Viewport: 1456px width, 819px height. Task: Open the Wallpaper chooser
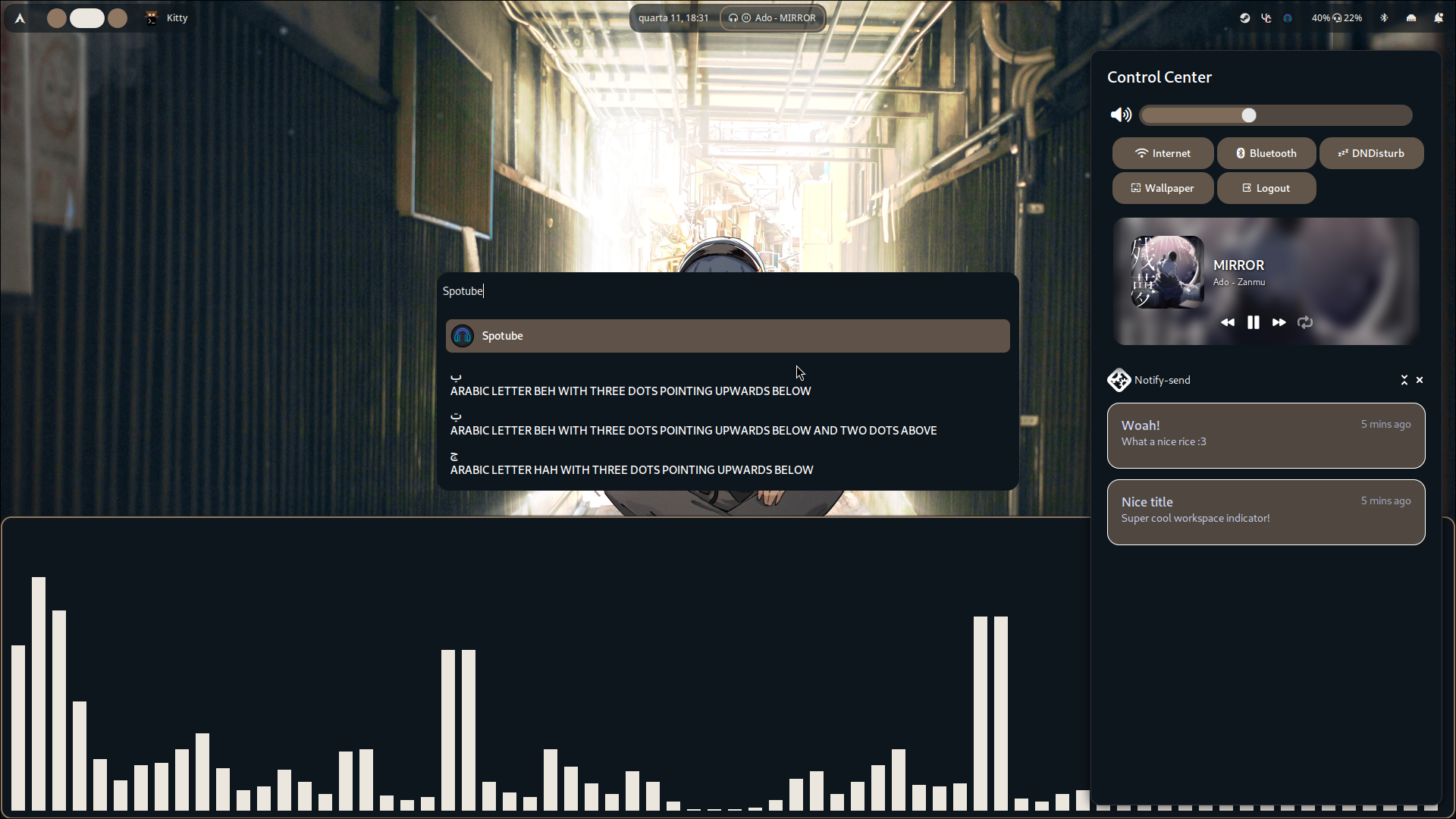point(1163,188)
